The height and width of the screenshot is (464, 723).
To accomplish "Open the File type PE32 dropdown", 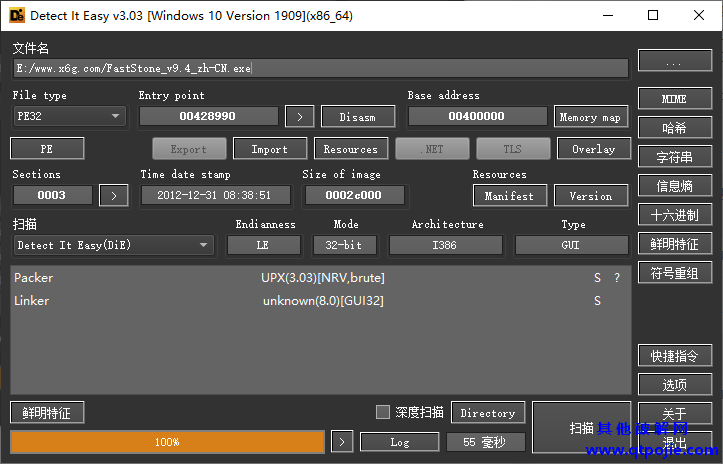I will point(69,116).
